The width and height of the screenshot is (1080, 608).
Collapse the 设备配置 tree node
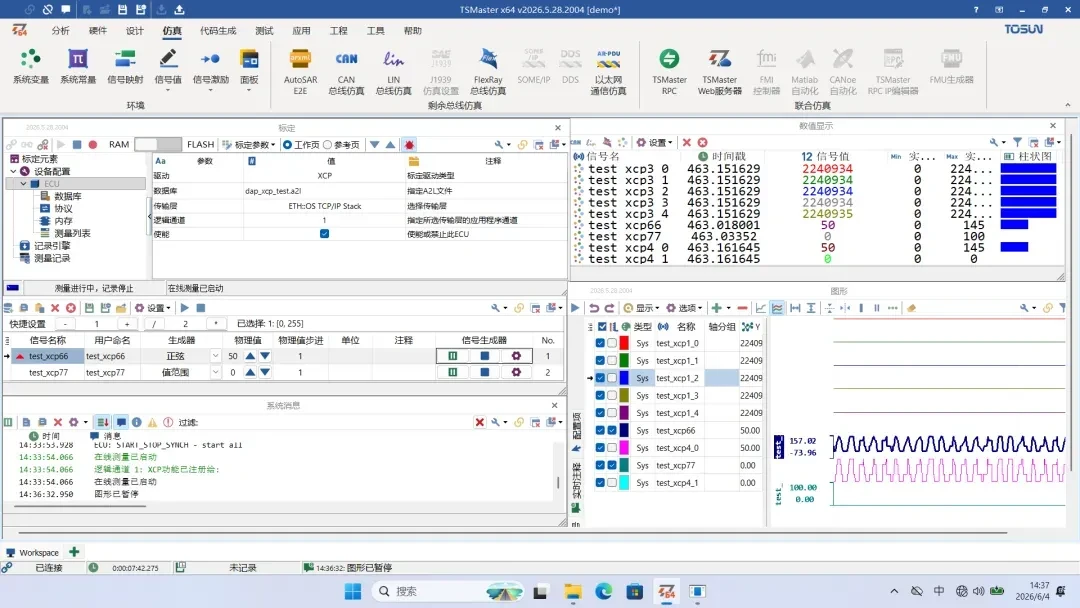pyautogui.click(x=13, y=171)
